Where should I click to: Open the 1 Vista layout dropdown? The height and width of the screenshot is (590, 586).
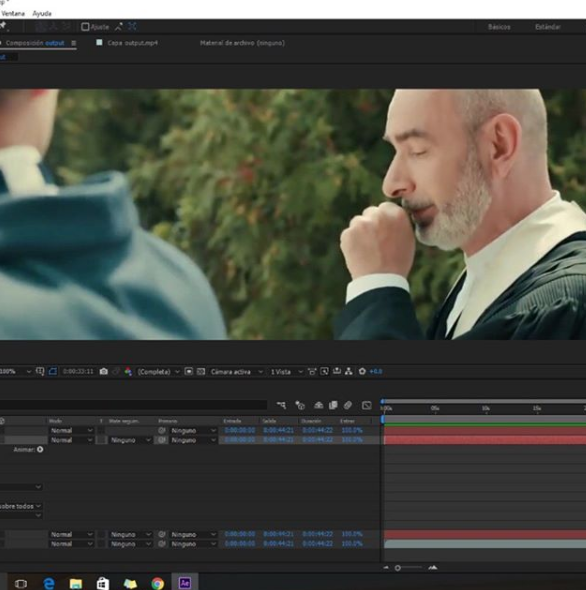[286, 372]
